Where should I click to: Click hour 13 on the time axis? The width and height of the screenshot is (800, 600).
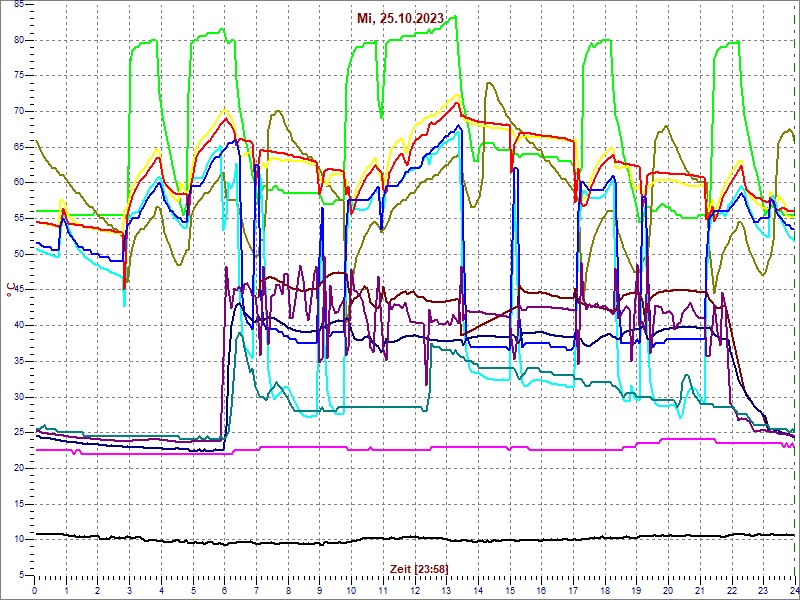click(x=446, y=589)
